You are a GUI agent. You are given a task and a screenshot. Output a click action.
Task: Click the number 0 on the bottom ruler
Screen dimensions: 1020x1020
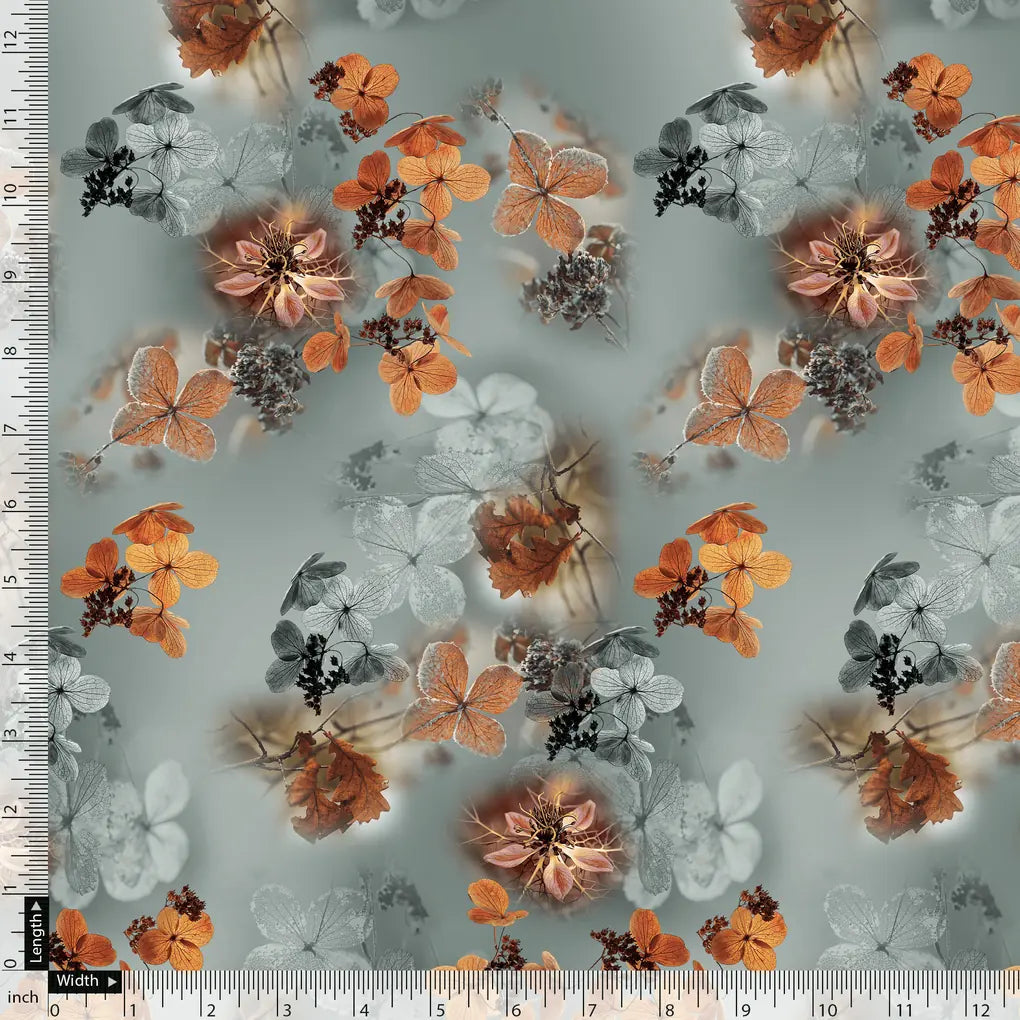click(x=54, y=1008)
